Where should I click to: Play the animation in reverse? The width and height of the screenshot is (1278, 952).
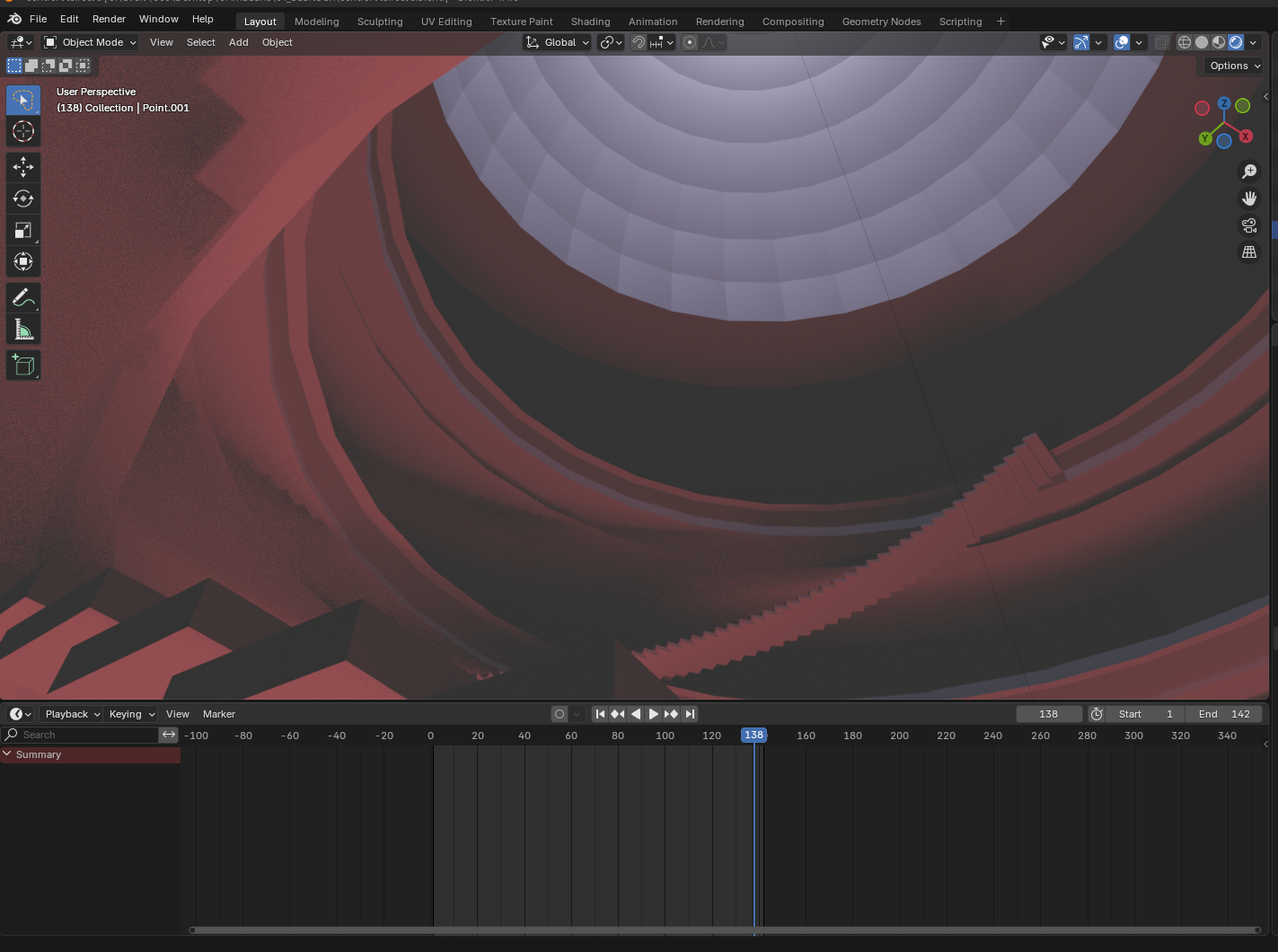point(636,714)
